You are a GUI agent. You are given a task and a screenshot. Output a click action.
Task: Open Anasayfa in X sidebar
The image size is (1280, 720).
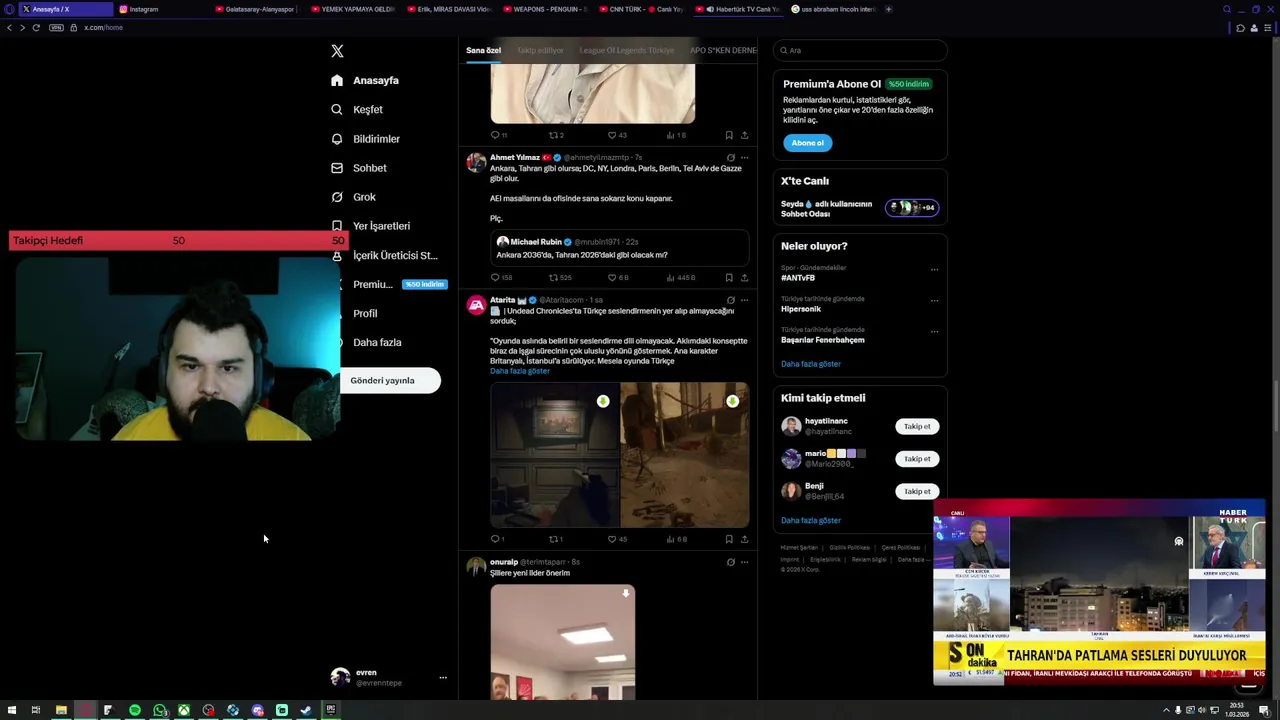click(x=365, y=80)
